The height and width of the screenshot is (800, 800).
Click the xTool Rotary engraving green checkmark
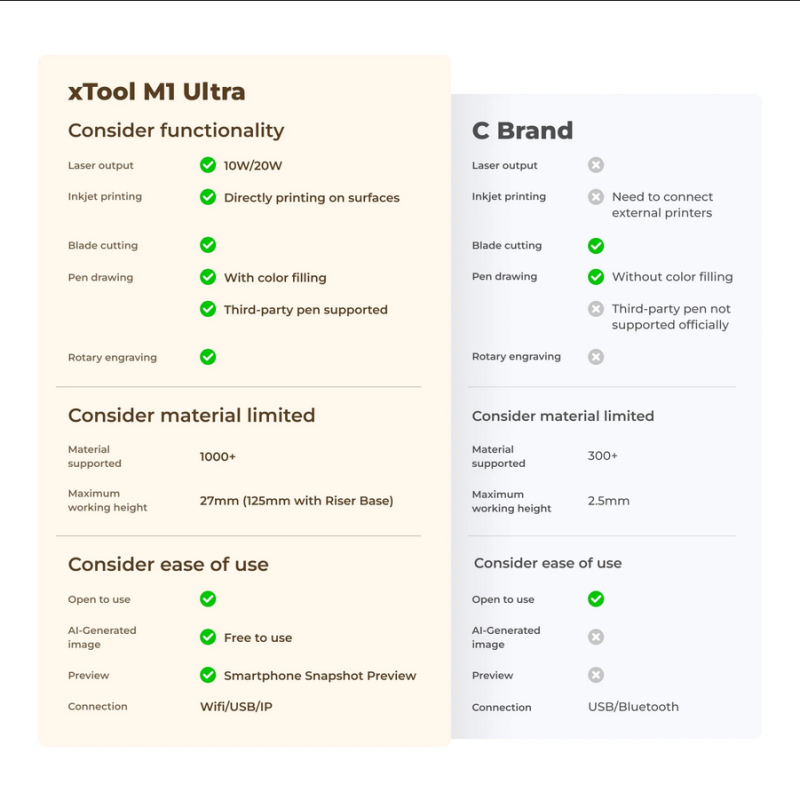[208, 357]
